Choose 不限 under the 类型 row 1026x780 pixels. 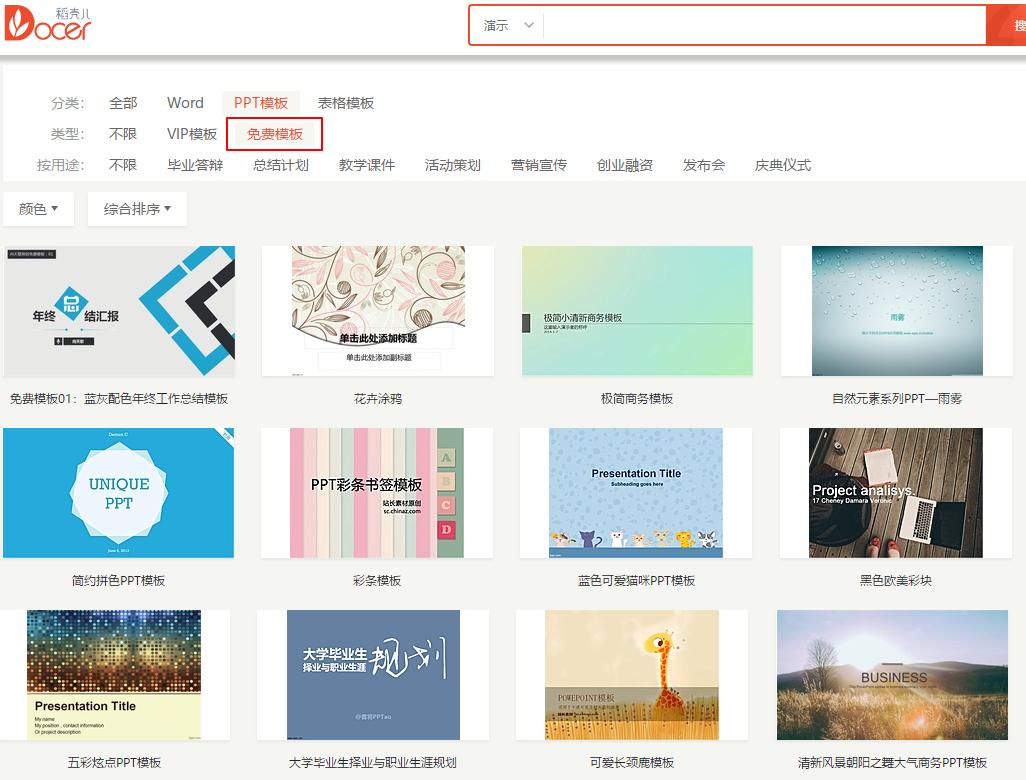[123, 133]
